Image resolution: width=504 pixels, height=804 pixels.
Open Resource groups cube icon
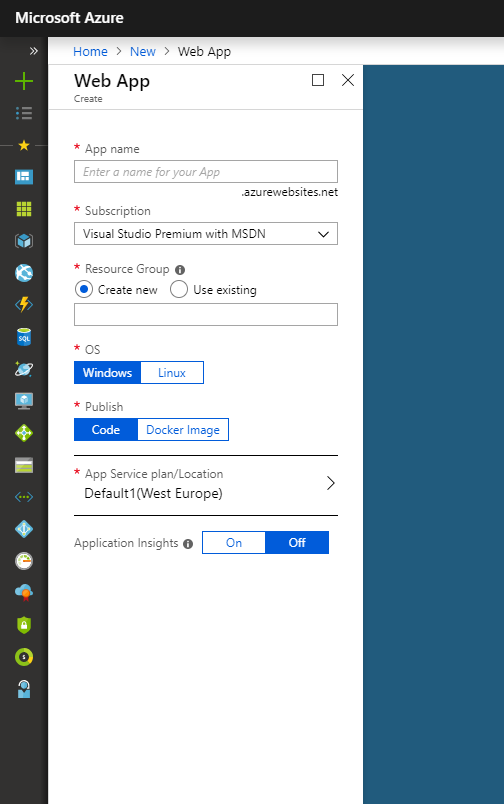pos(24,241)
